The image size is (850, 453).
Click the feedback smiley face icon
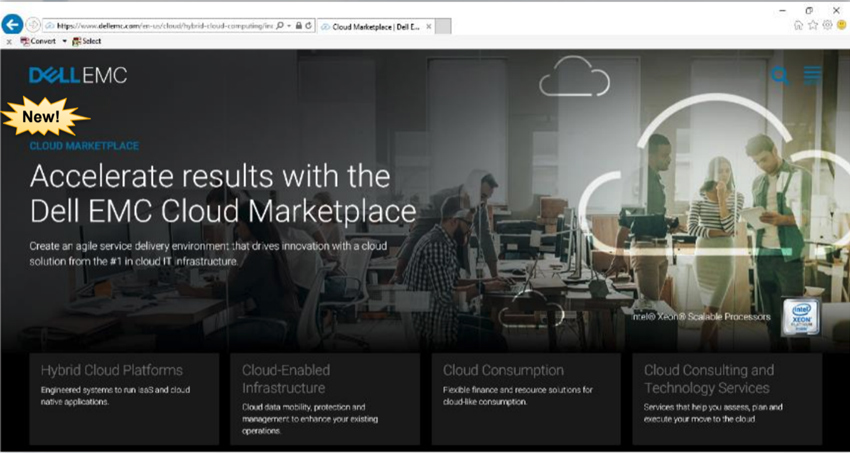(x=841, y=25)
